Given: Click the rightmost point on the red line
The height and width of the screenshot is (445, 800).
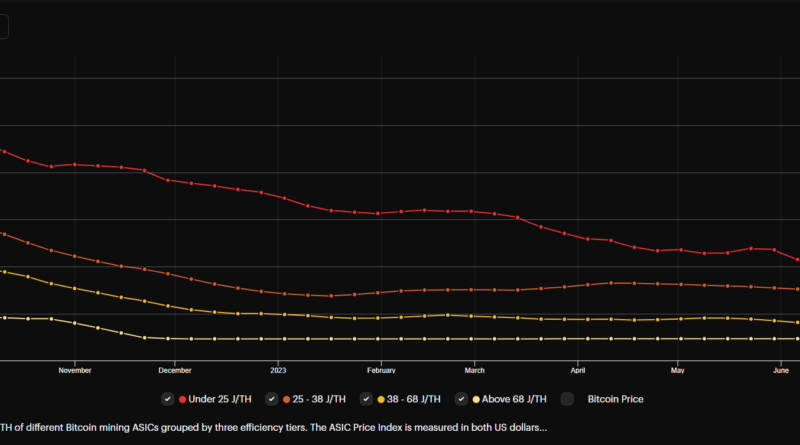Looking at the screenshot, I should click(x=798, y=260).
